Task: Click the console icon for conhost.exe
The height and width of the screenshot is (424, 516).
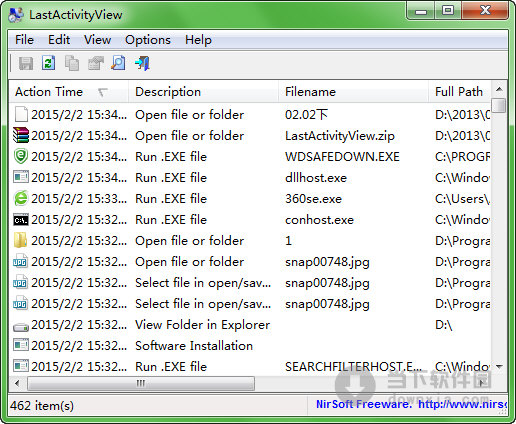Action: pyautogui.click(x=21, y=220)
